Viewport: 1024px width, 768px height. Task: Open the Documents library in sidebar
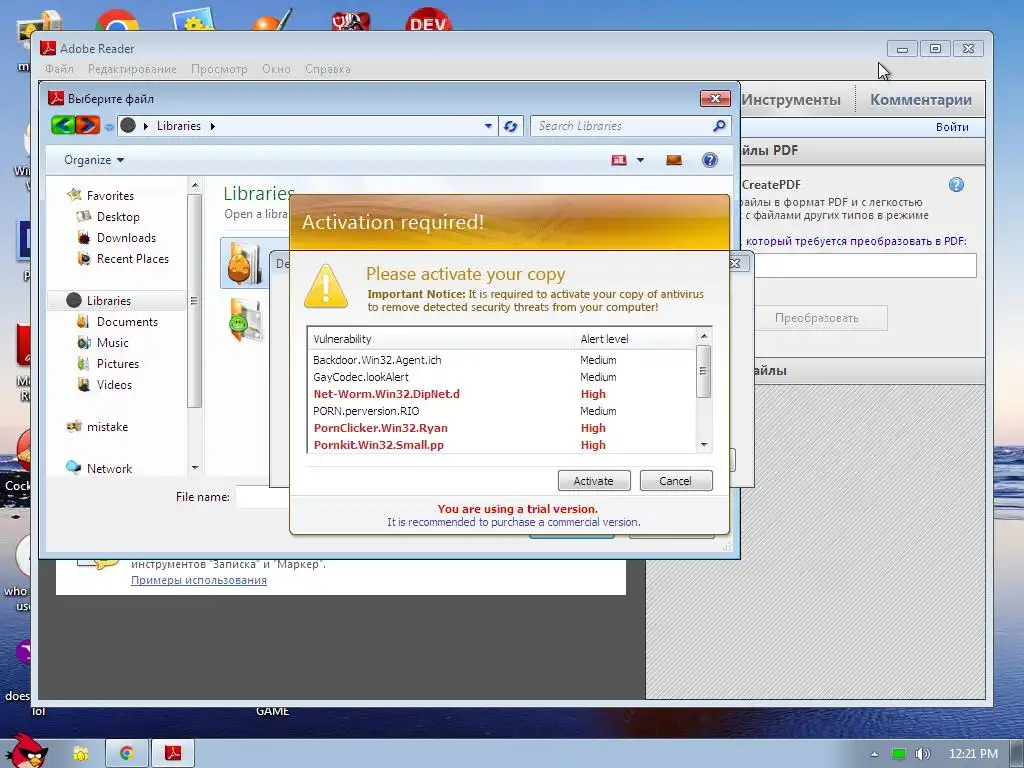pos(127,322)
